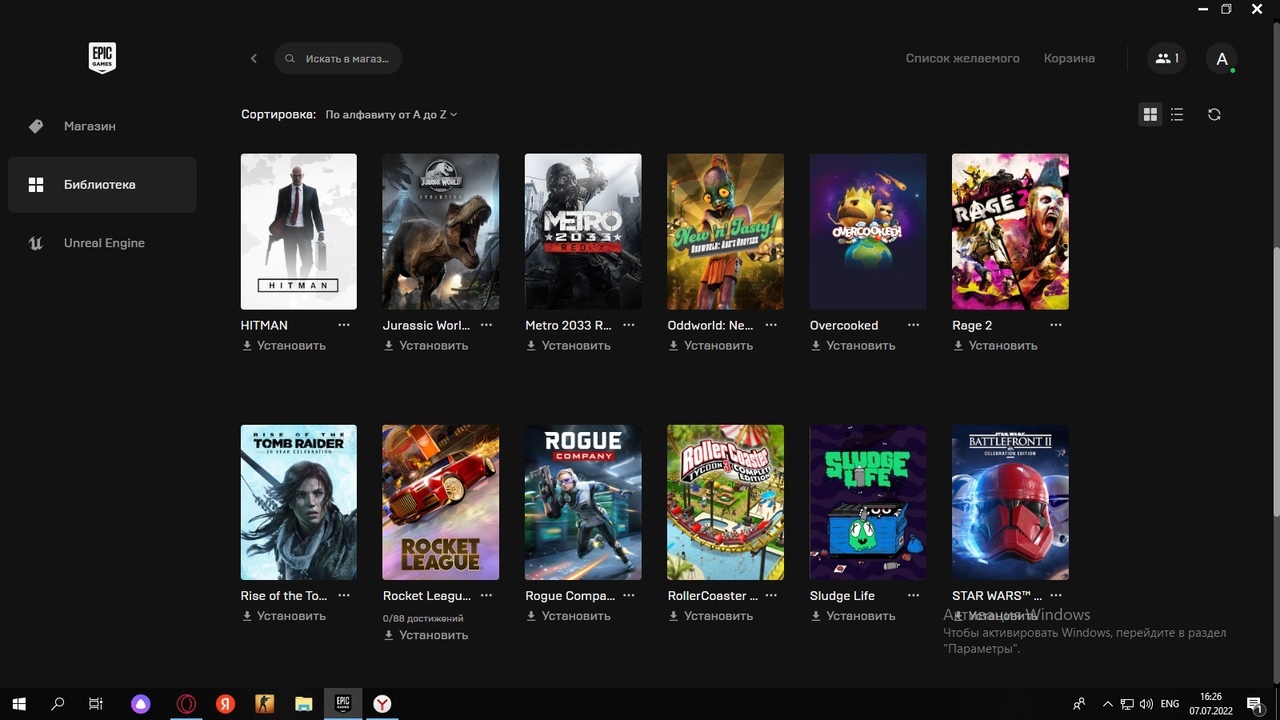The width and height of the screenshot is (1280, 720).
Task: Open options menu for Rogue Company
Action: coord(629,595)
